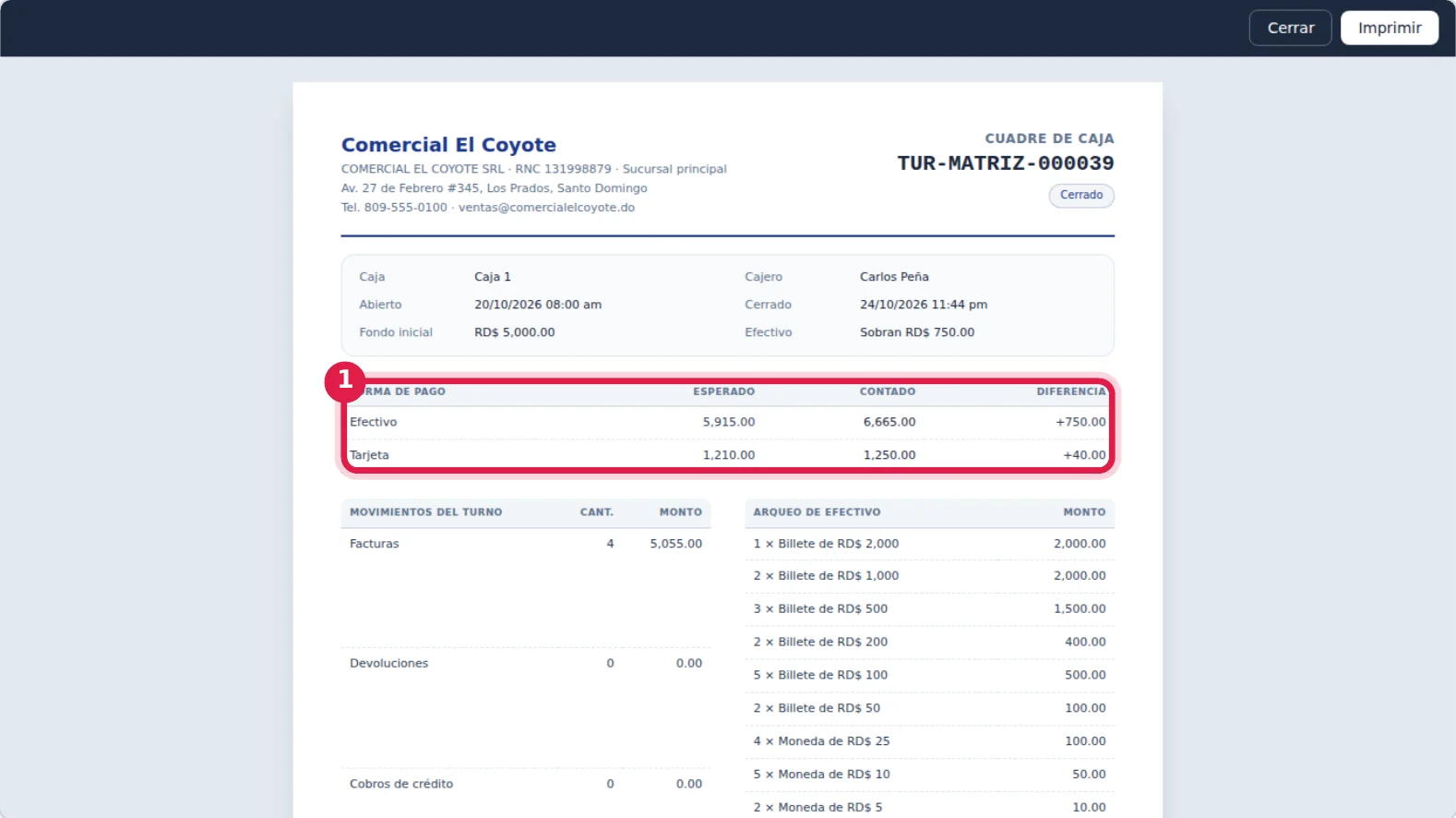
Task: Select the TUR-MATRIZ-000039 document number
Action: click(x=1006, y=163)
